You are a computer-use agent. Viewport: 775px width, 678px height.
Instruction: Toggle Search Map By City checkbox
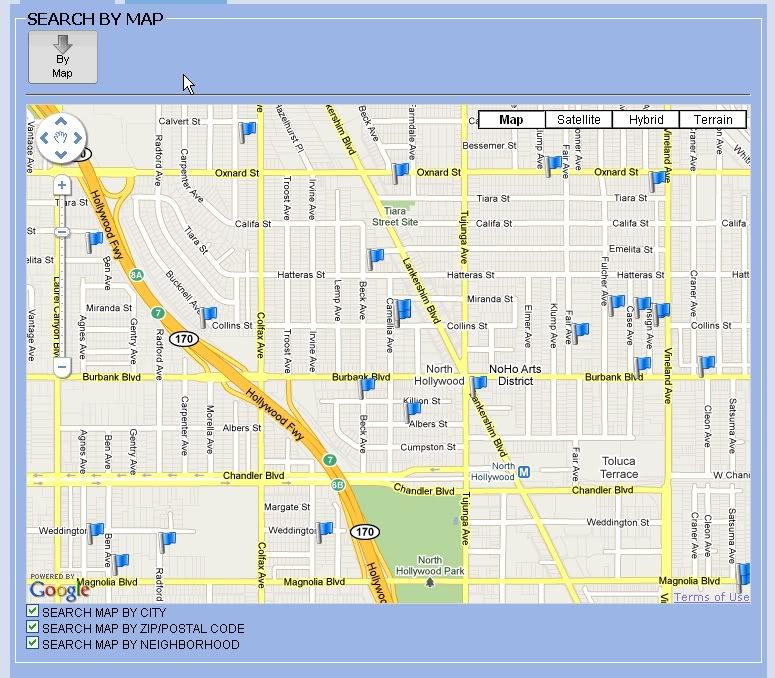pyautogui.click(x=33, y=611)
